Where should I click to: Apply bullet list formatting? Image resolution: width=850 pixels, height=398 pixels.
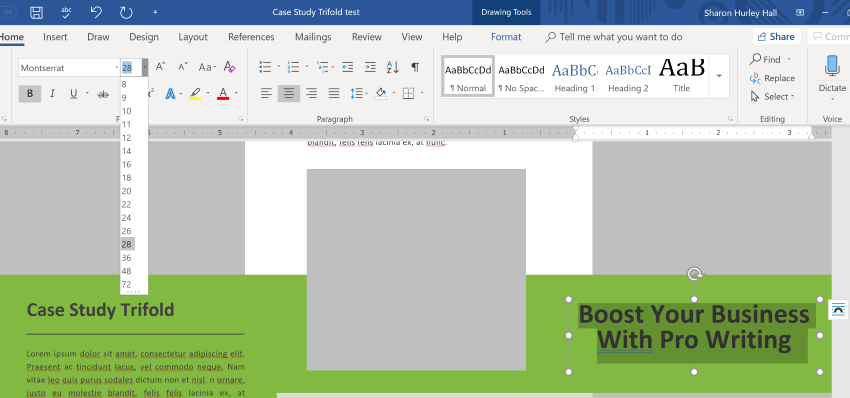tap(265, 67)
